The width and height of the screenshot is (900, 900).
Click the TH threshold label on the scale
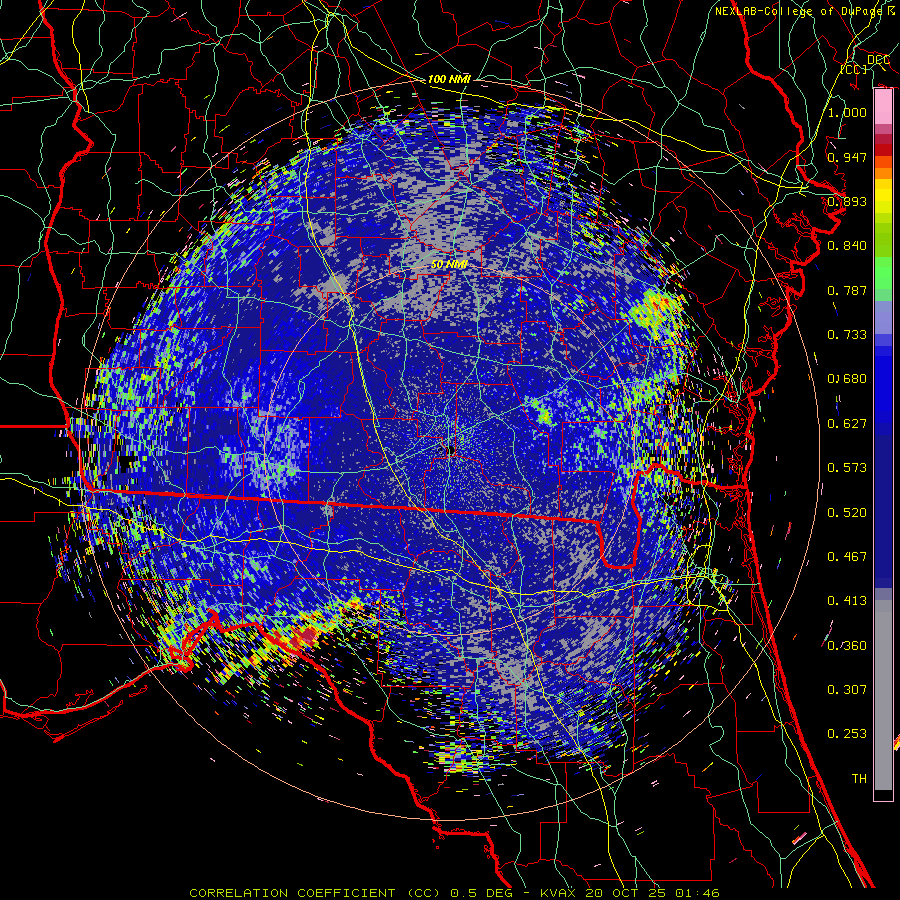[x=859, y=779]
